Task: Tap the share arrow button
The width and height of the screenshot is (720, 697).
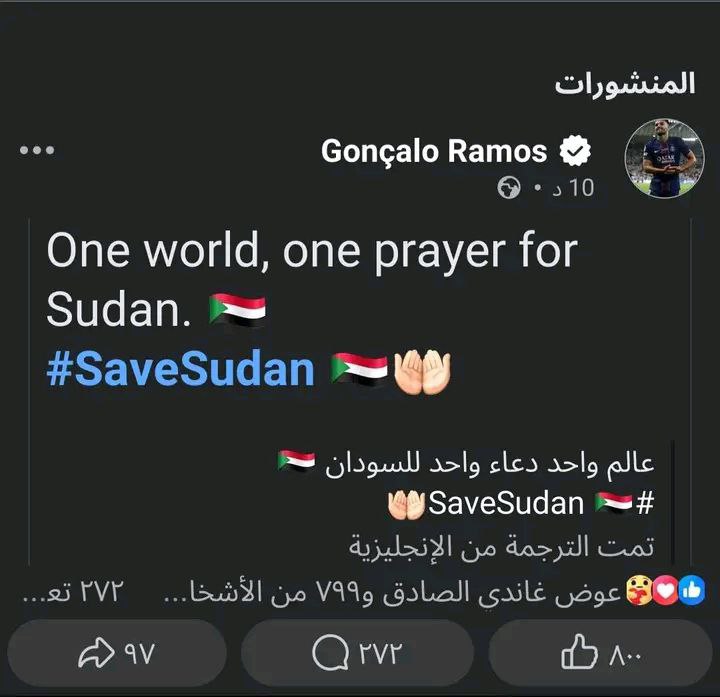Action: (x=117, y=652)
